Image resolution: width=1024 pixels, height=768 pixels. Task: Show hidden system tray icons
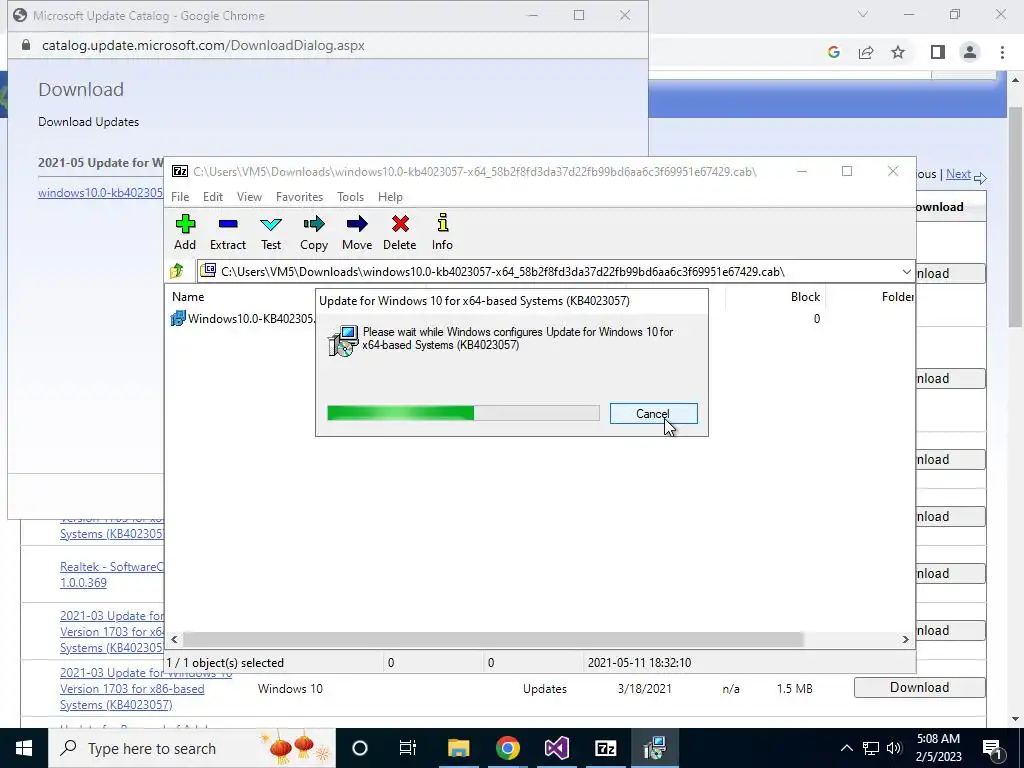(846, 748)
